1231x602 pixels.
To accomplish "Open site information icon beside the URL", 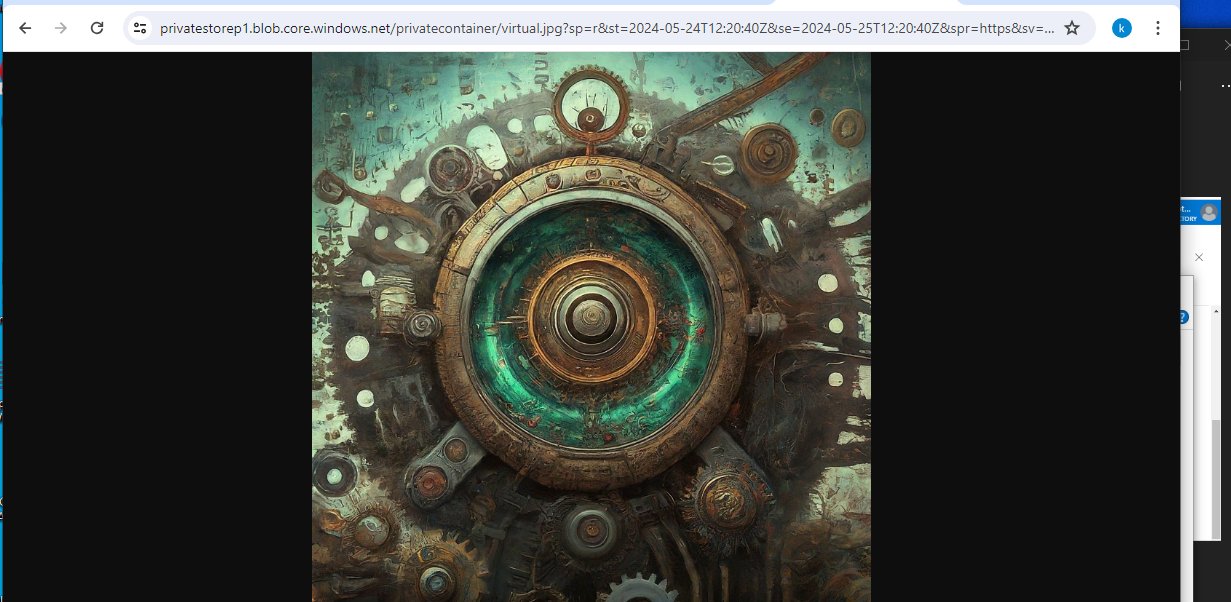I will click(140, 28).
